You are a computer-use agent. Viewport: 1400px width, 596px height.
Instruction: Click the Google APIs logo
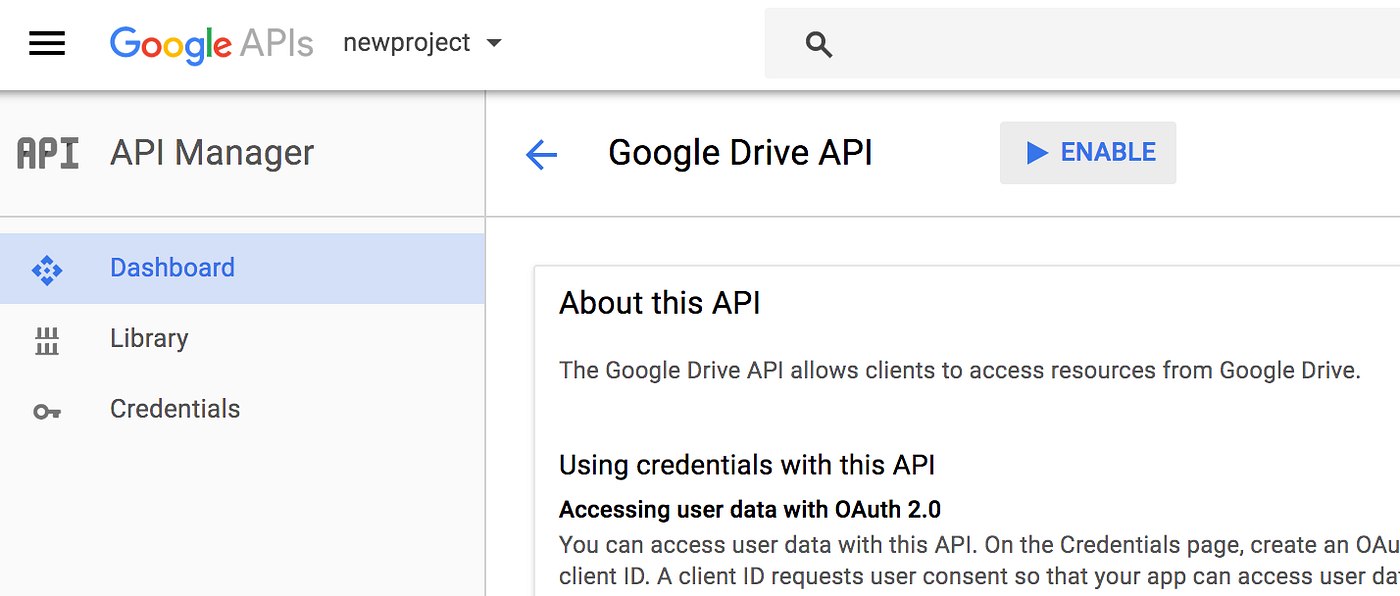(x=211, y=44)
